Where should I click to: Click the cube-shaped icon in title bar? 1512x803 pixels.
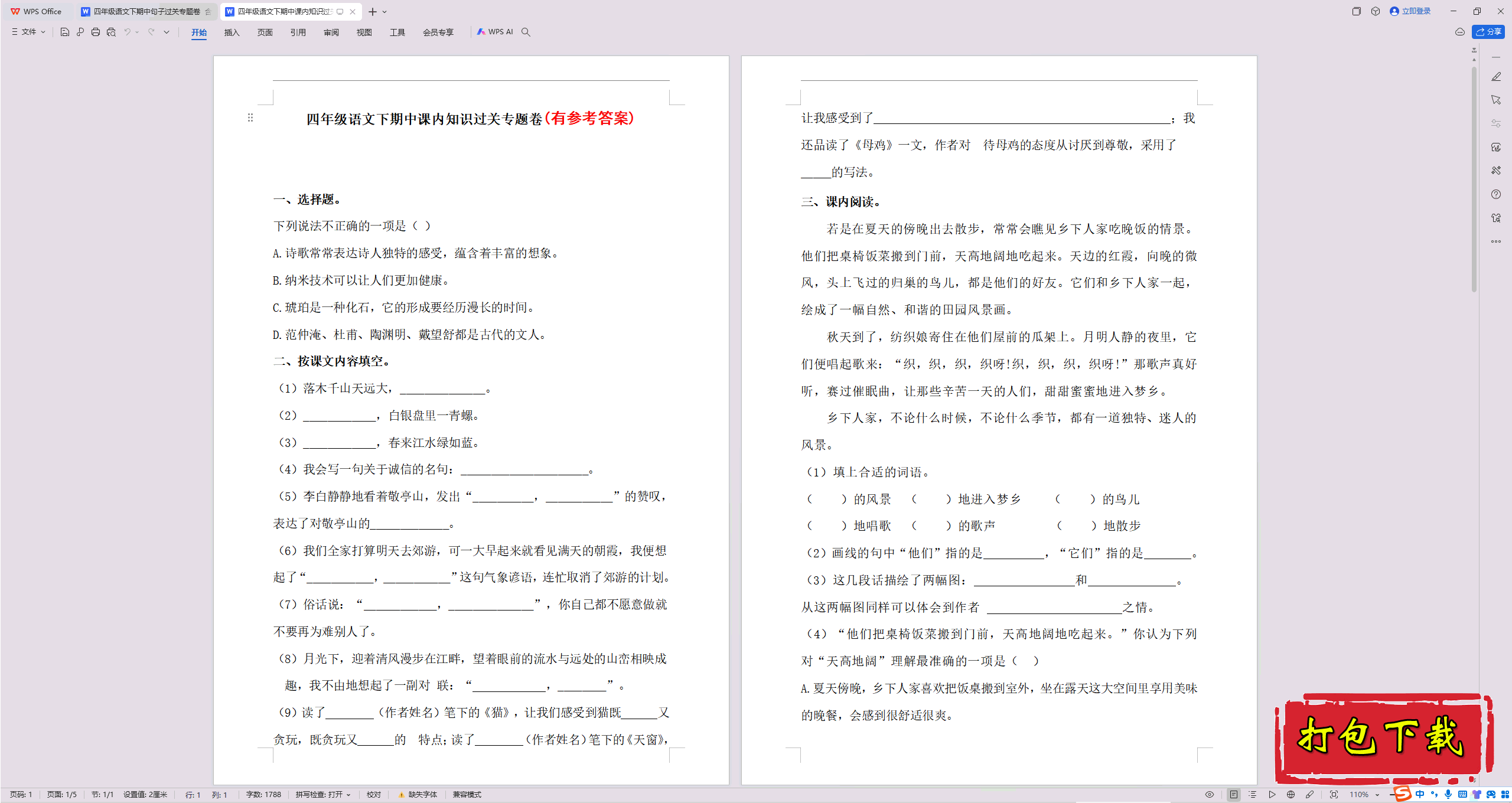pyautogui.click(x=1376, y=11)
